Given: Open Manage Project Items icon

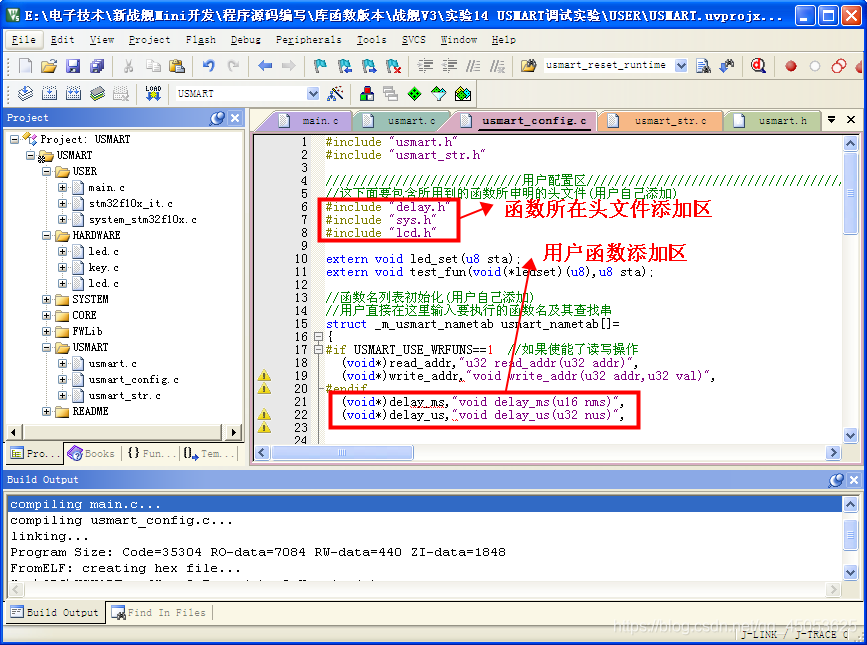Looking at the screenshot, I should 366,93.
